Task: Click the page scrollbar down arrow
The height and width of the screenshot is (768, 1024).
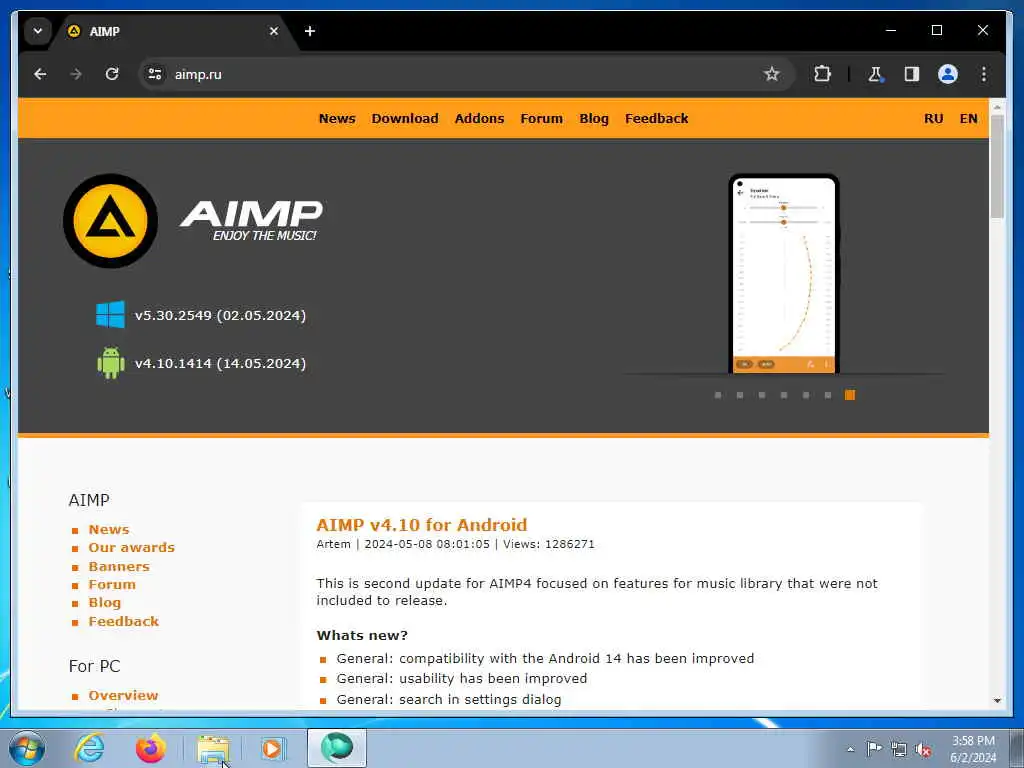Action: pos(997,701)
